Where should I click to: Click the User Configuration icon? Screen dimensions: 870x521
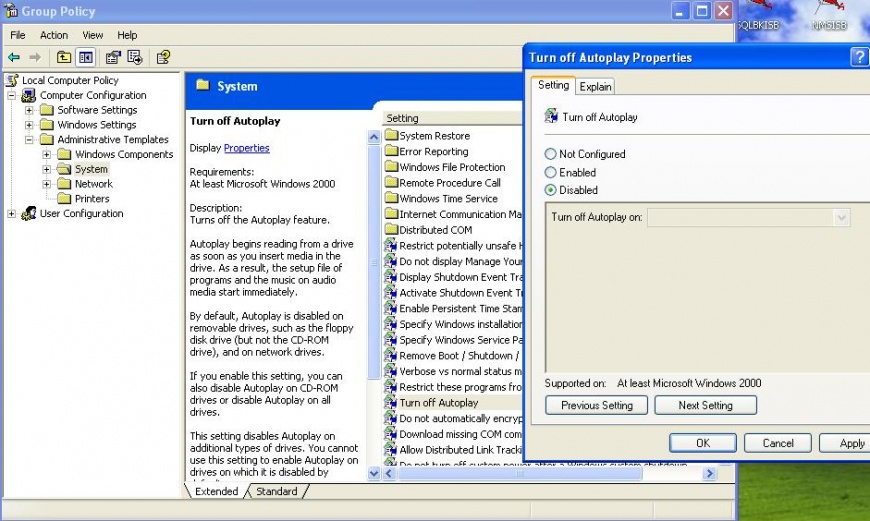(x=28, y=214)
